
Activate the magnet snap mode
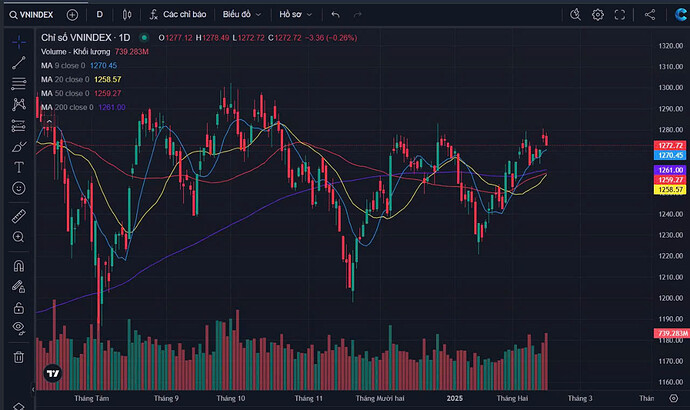pos(19,265)
